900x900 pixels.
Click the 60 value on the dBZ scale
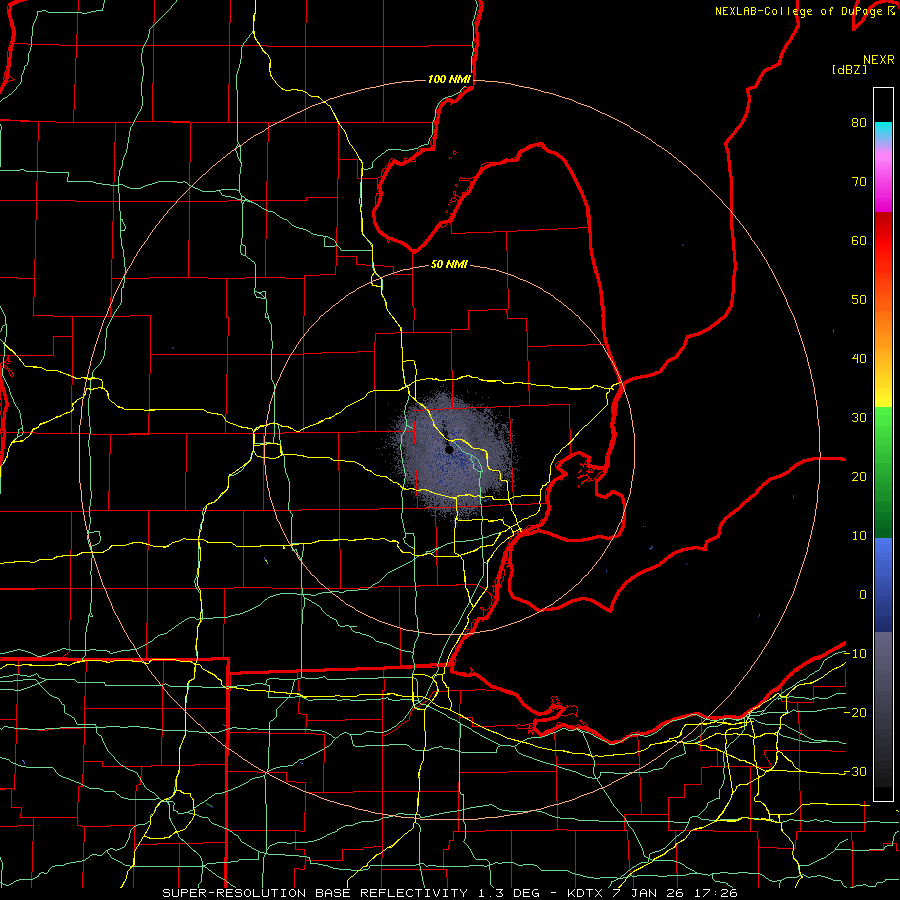[859, 241]
